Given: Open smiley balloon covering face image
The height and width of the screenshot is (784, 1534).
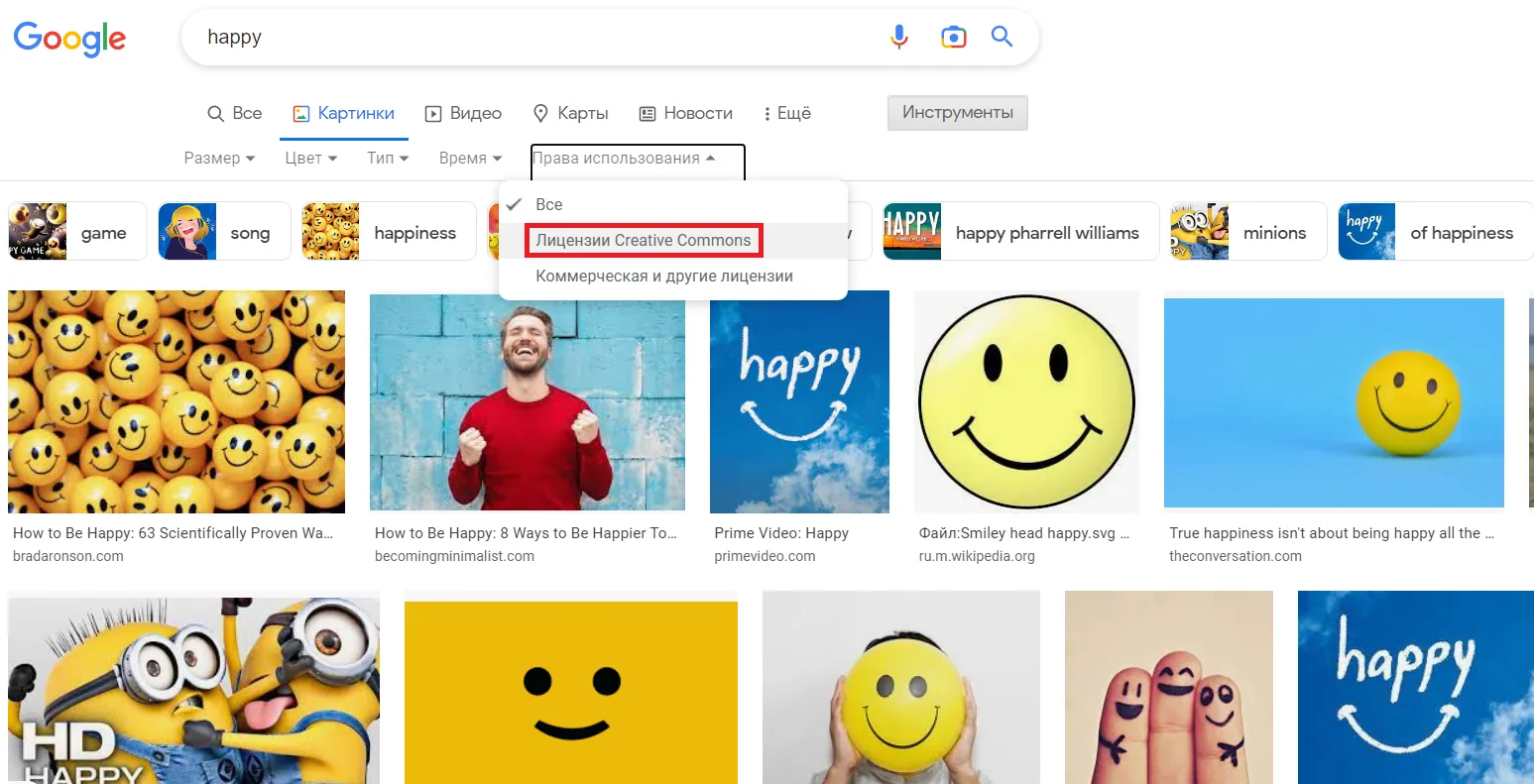Looking at the screenshot, I should tap(901, 688).
